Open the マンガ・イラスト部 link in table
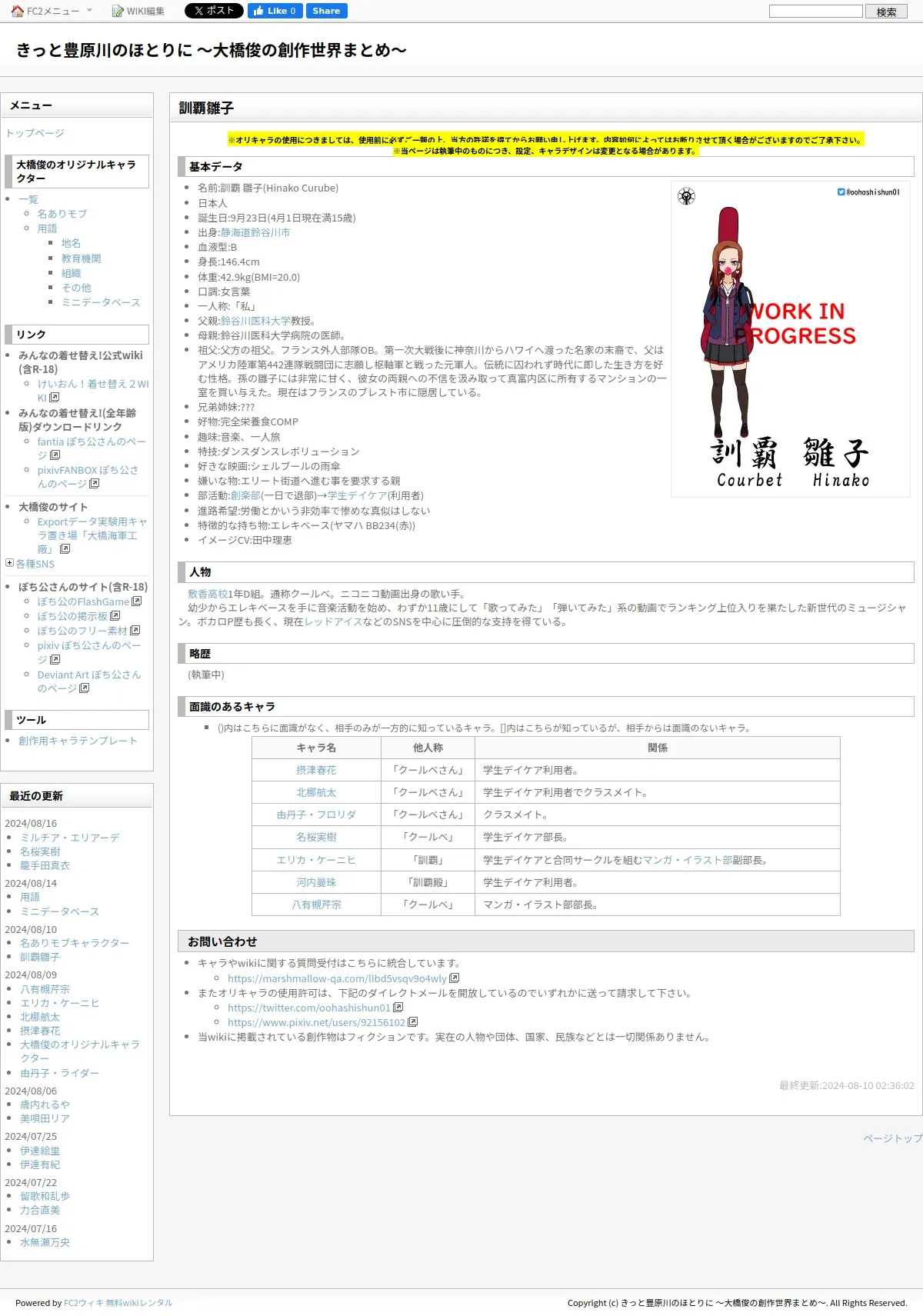The width and height of the screenshot is (923, 1316). 688,860
